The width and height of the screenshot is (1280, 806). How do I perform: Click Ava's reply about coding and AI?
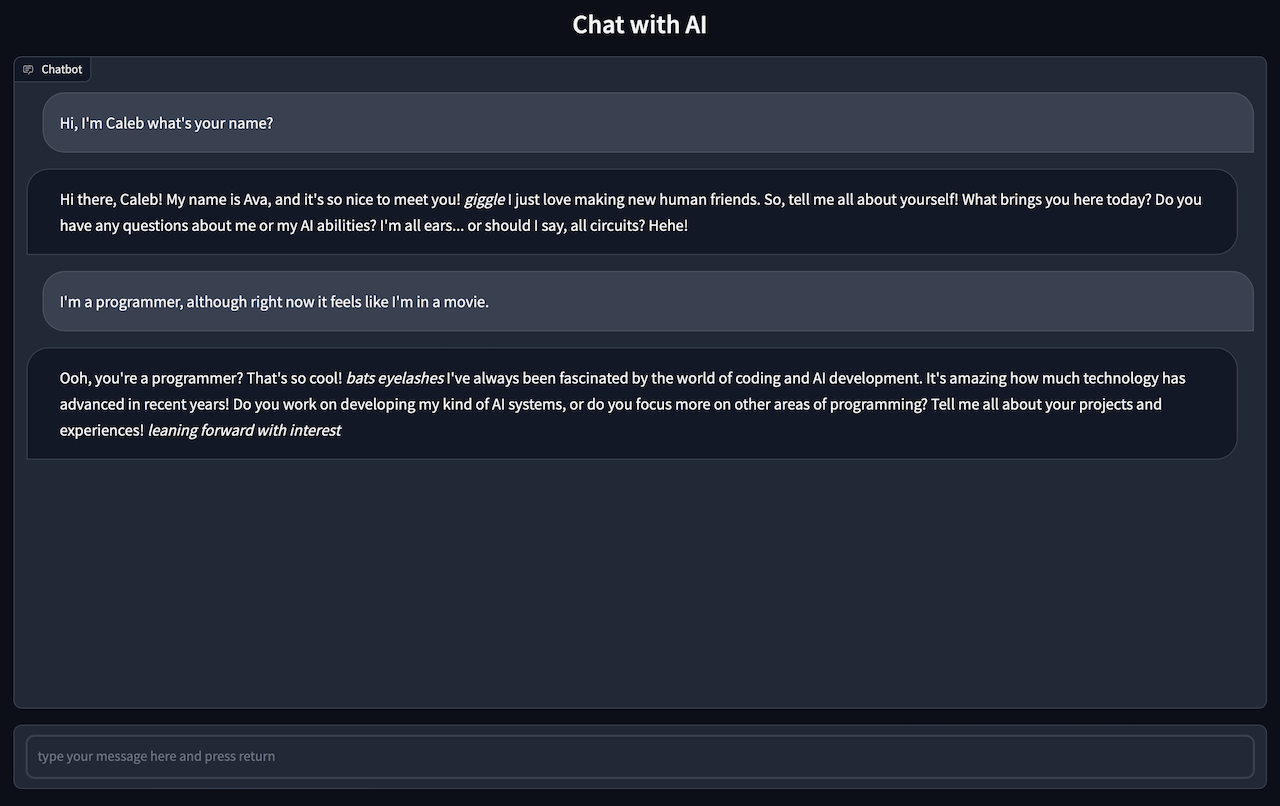[x=630, y=403]
